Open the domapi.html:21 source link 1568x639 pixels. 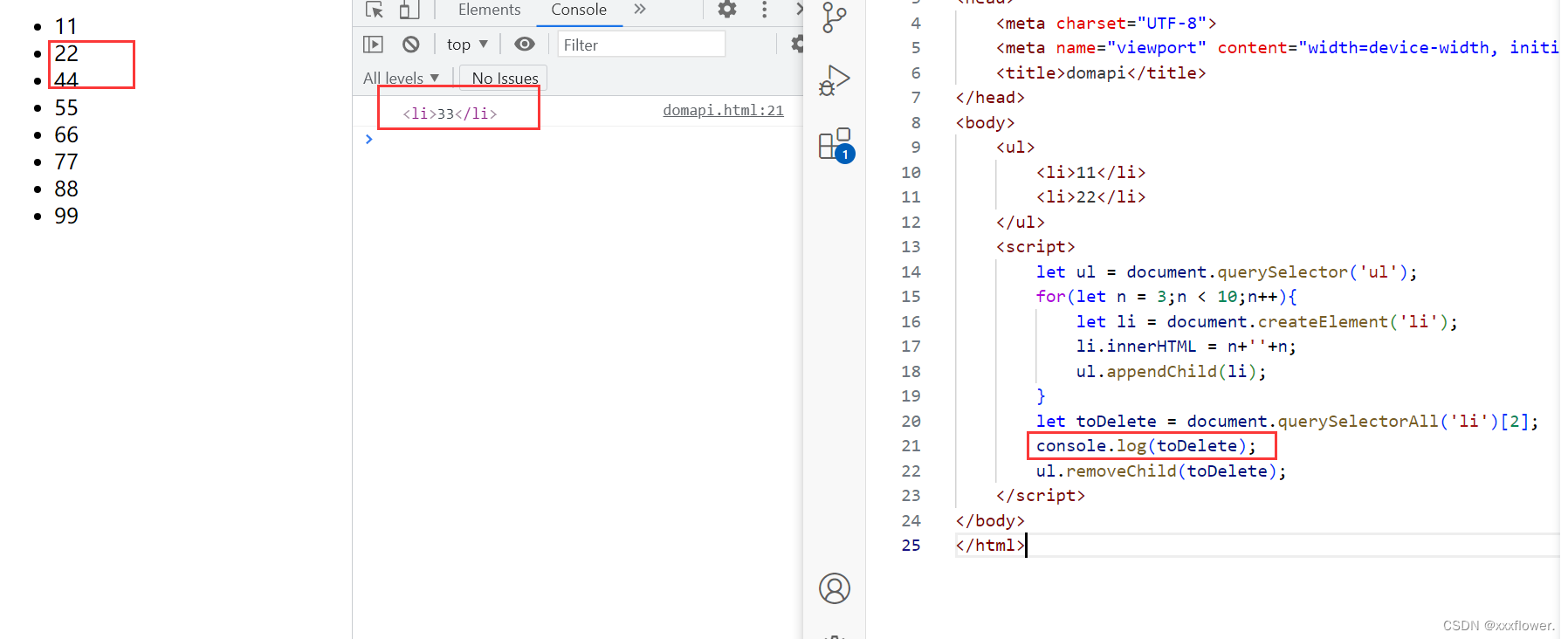(x=723, y=110)
